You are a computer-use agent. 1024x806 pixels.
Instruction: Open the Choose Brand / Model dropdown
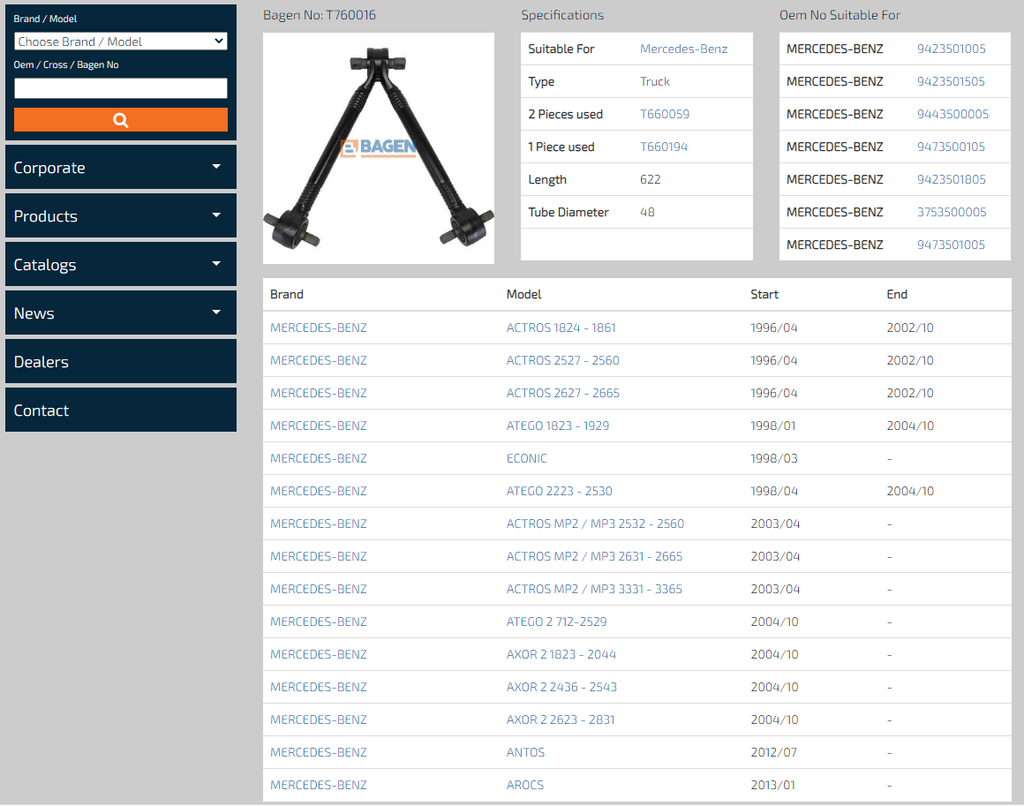[121, 41]
